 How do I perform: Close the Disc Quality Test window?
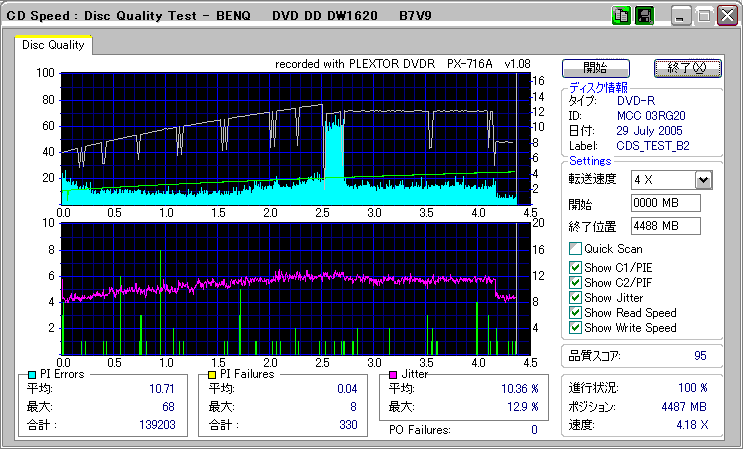tap(726, 16)
